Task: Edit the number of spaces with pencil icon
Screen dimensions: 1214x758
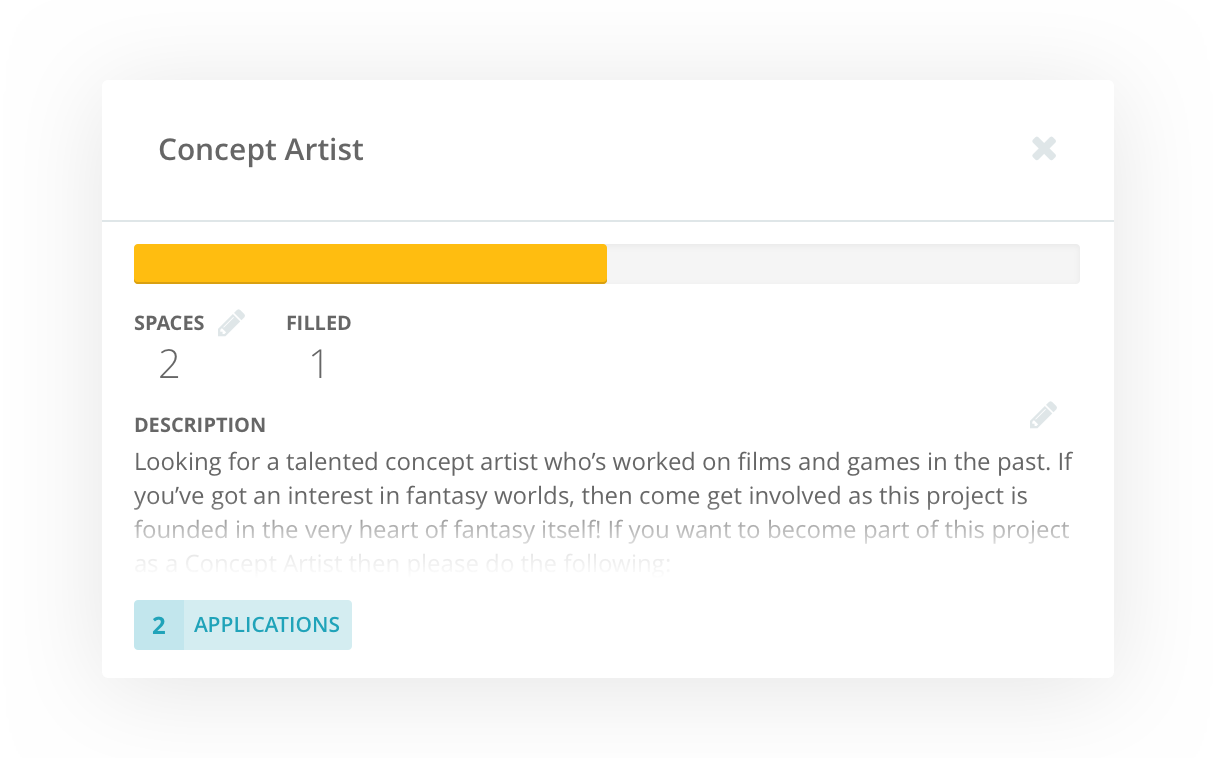Action: 231,322
